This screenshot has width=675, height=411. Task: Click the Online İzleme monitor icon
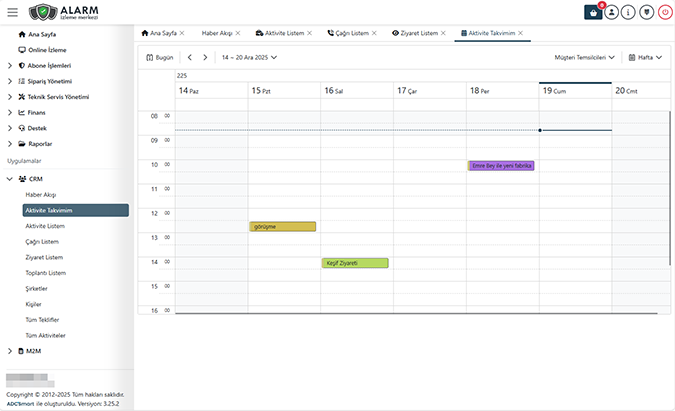21,49
